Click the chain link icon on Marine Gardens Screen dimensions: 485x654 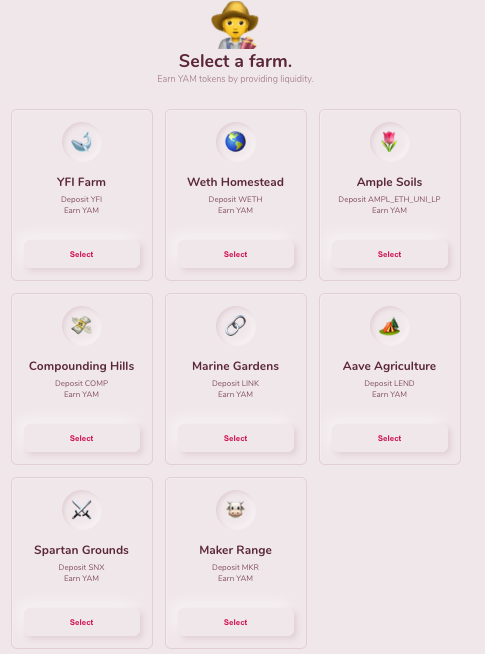(x=236, y=326)
